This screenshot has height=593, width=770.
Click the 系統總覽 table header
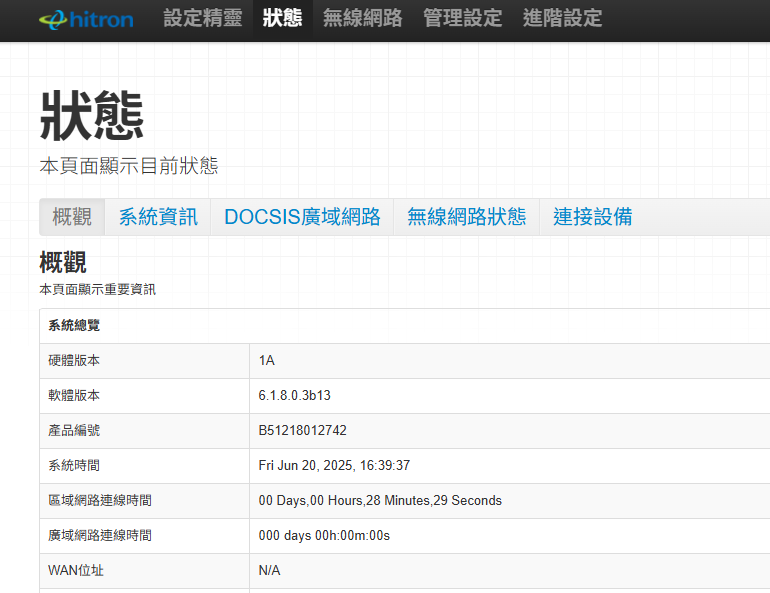pyautogui.click(x=405, y=326)
